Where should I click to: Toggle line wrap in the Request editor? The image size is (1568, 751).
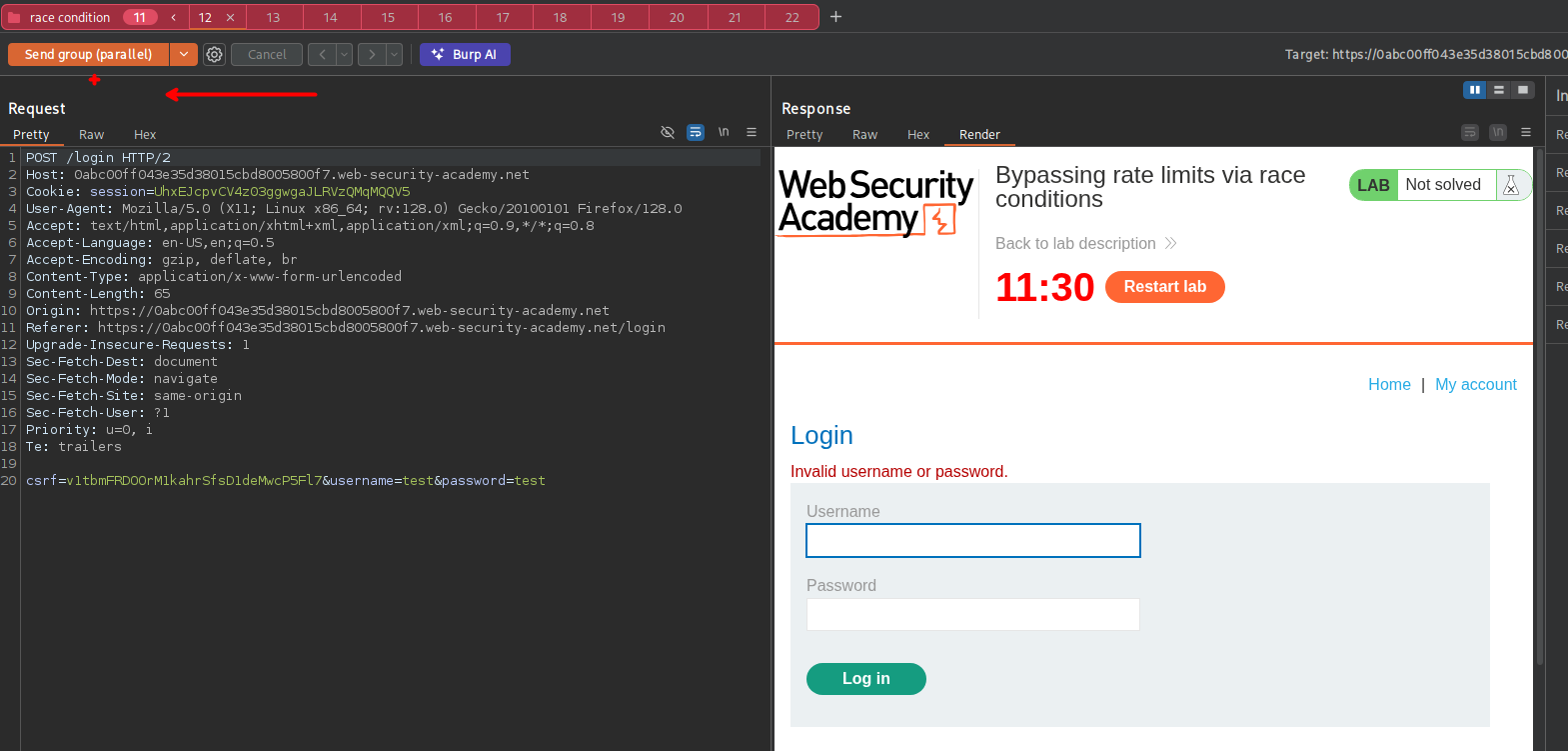696,132
